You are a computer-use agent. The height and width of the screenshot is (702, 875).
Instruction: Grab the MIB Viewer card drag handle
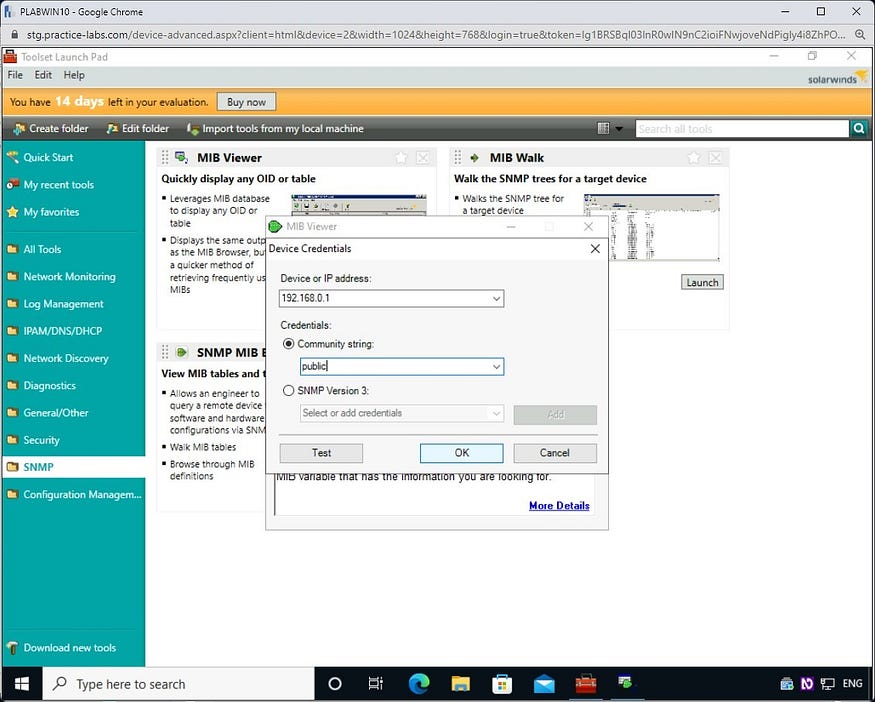[x=165, y=158]
